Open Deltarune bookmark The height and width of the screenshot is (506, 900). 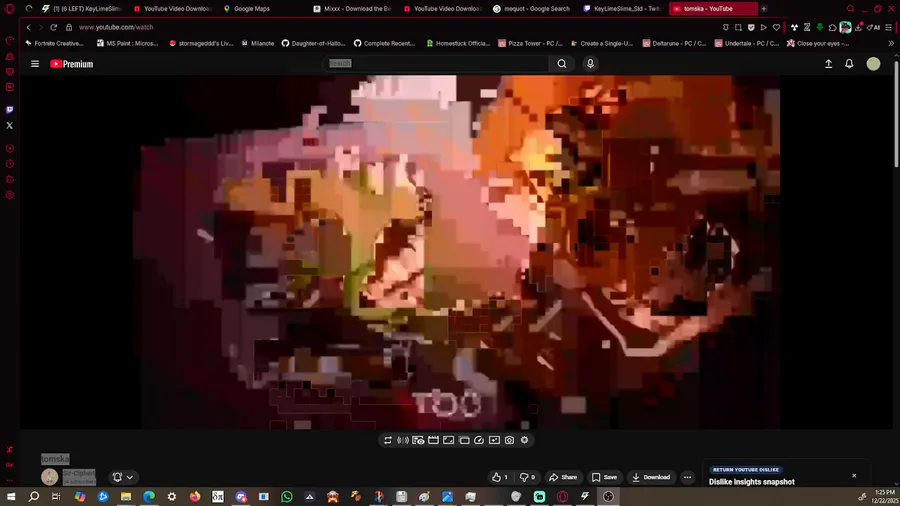pos(674,43)
